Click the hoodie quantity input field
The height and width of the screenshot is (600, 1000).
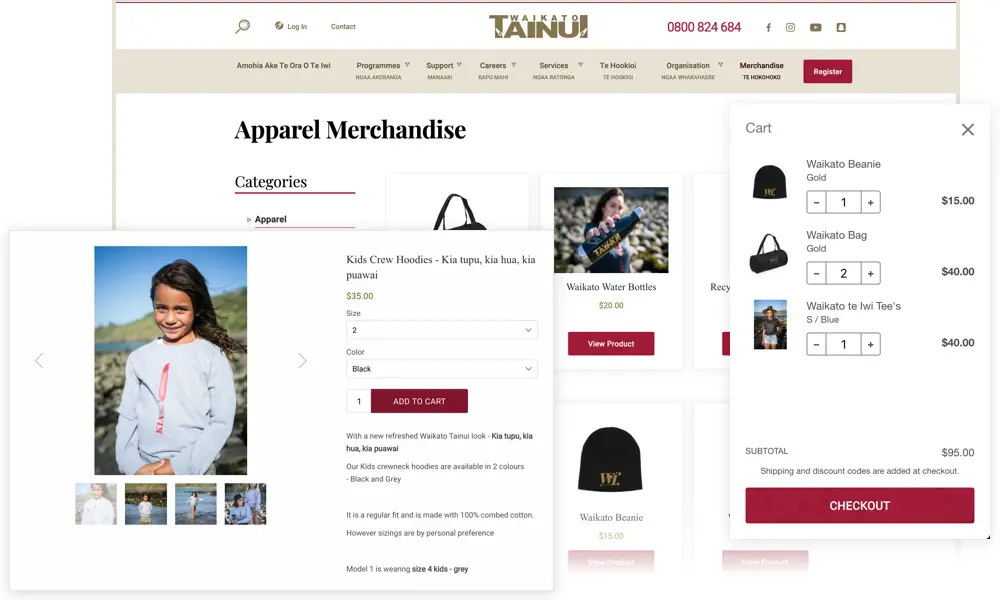[358, 401]
